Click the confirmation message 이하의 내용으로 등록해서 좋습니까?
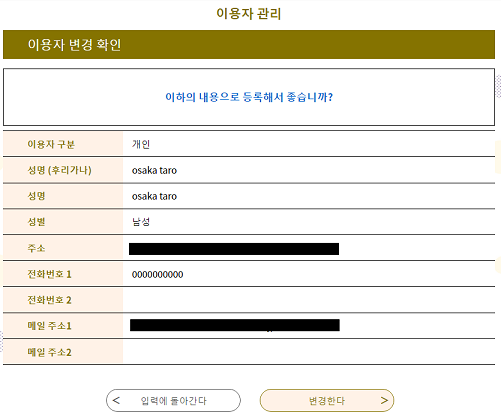This screenshot has width=501, height=419. (249, 97)
